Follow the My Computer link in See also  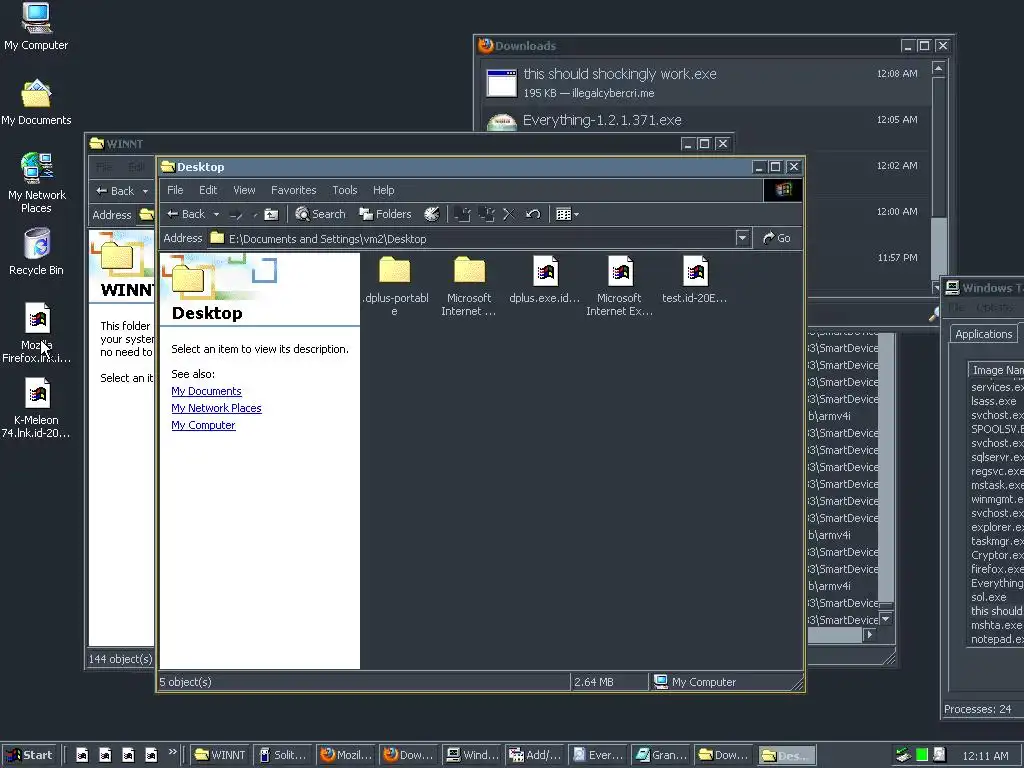coord(203,425)
